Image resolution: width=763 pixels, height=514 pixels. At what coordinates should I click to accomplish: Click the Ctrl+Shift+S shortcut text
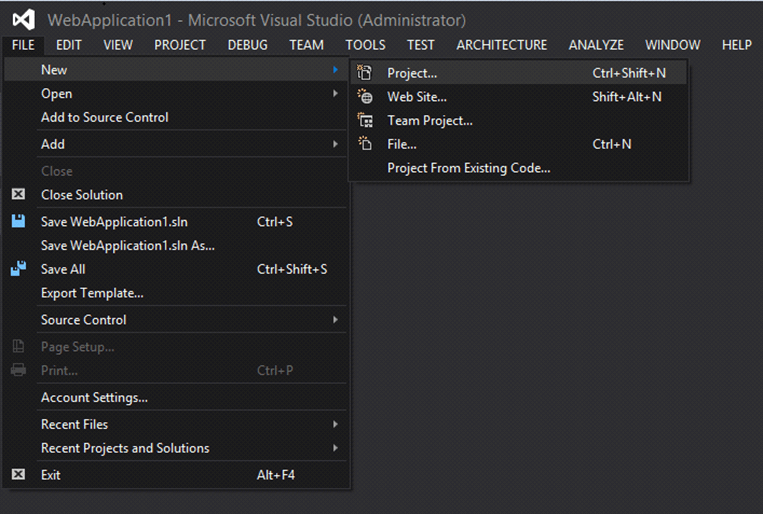[292, 269]
